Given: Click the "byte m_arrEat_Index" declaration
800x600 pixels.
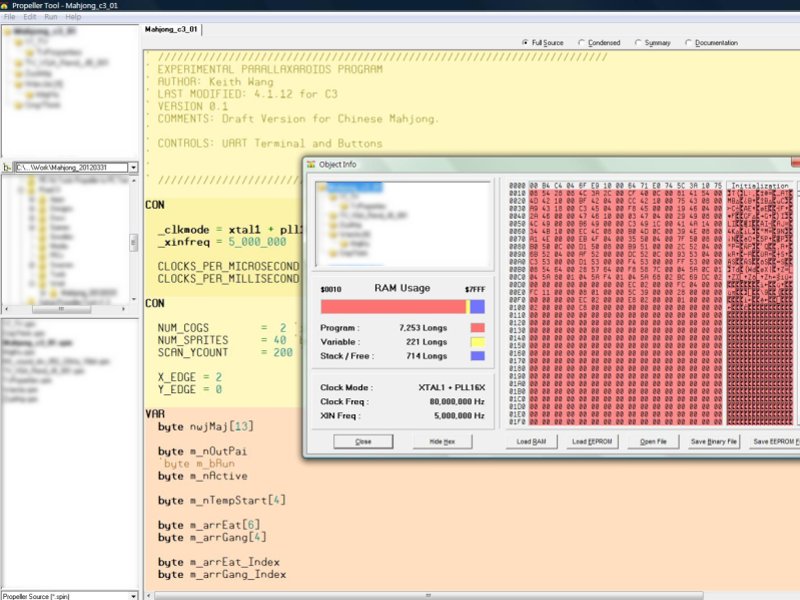Looking at the screenshot, I should [x=219, y=562].
